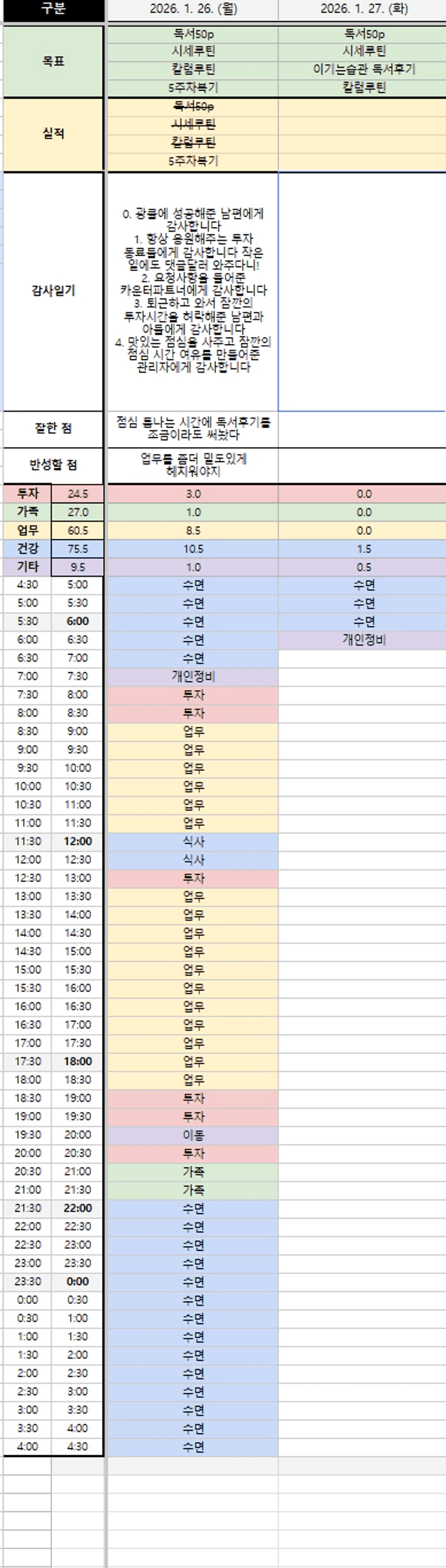
Task: Click the bold 0:00 end-time cell
Action: click(x=77, y=1282)
